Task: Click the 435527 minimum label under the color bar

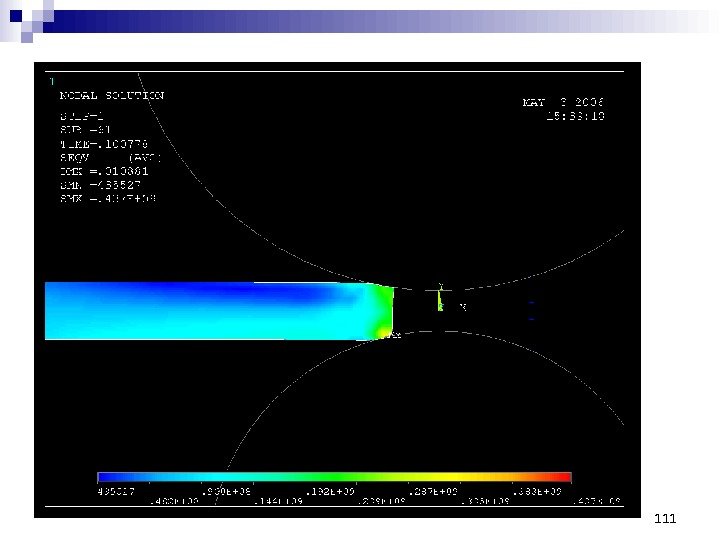Action: [x=116, y=491]
